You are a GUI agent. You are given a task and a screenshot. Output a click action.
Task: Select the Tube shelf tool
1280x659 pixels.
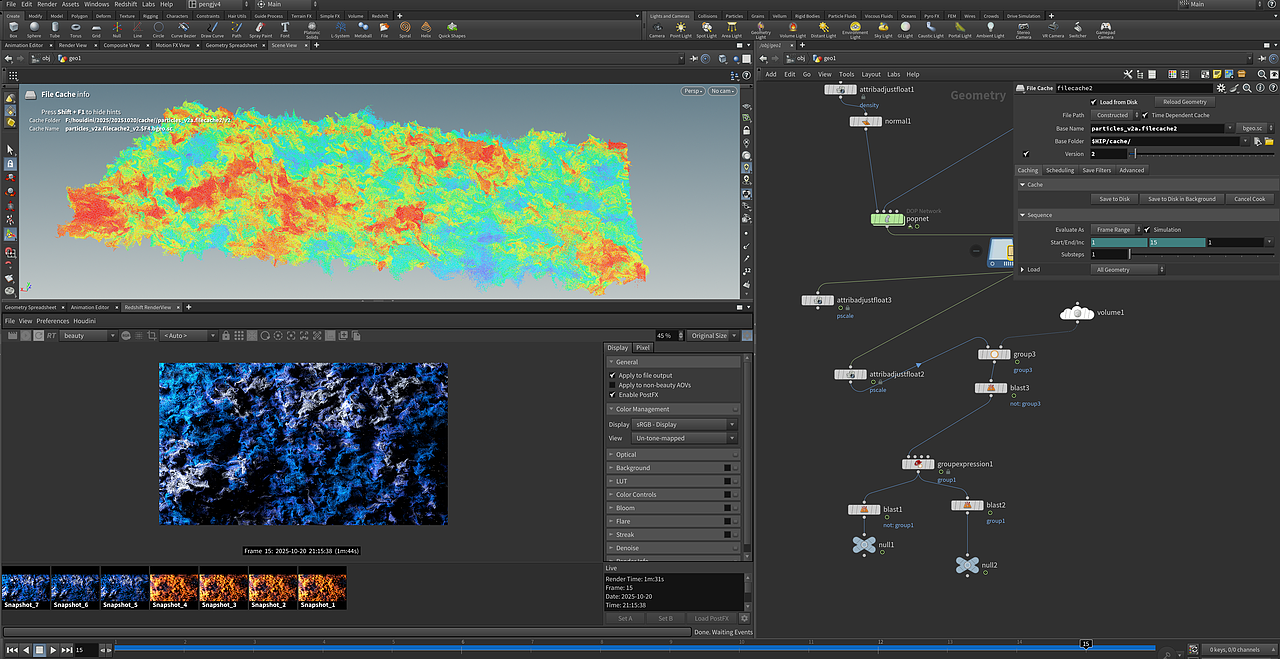point(55,30)
